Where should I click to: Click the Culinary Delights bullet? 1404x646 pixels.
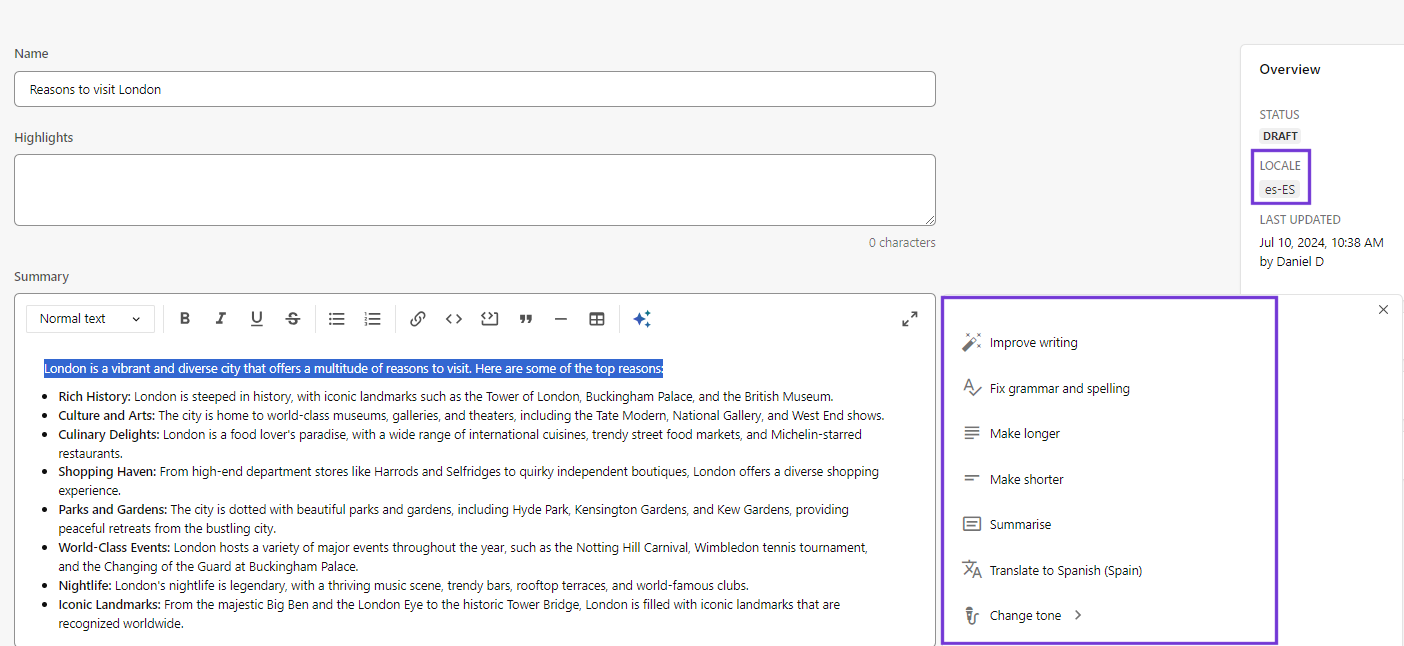460,444
